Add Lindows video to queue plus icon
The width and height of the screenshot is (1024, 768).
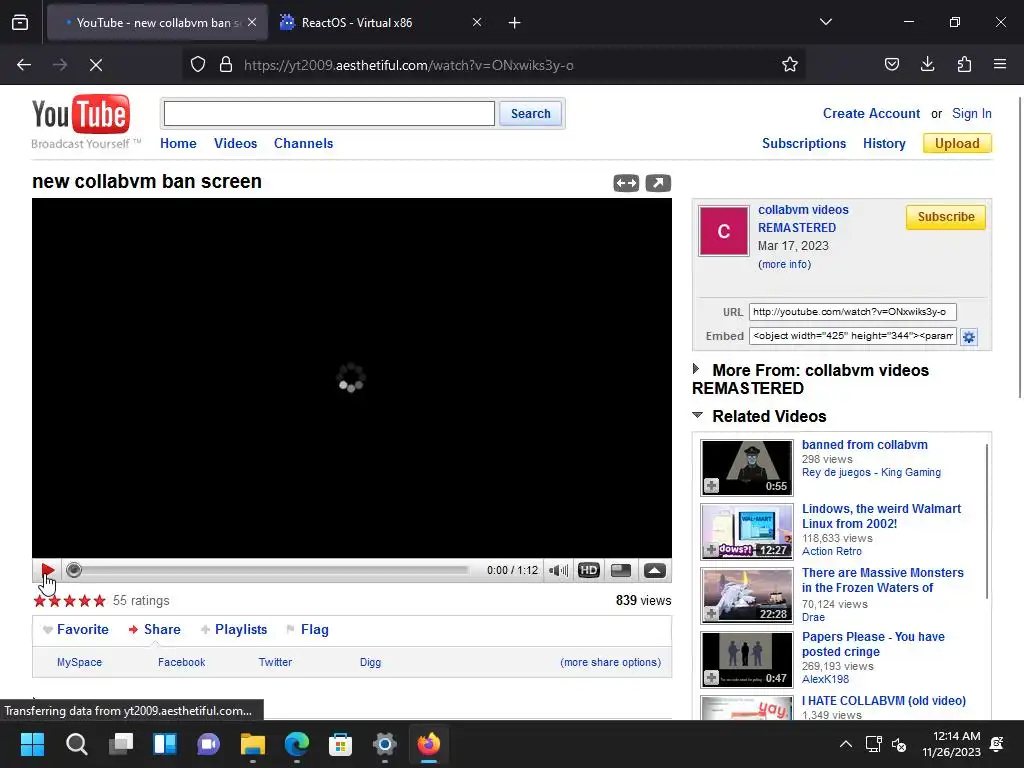tap(711, 550)
